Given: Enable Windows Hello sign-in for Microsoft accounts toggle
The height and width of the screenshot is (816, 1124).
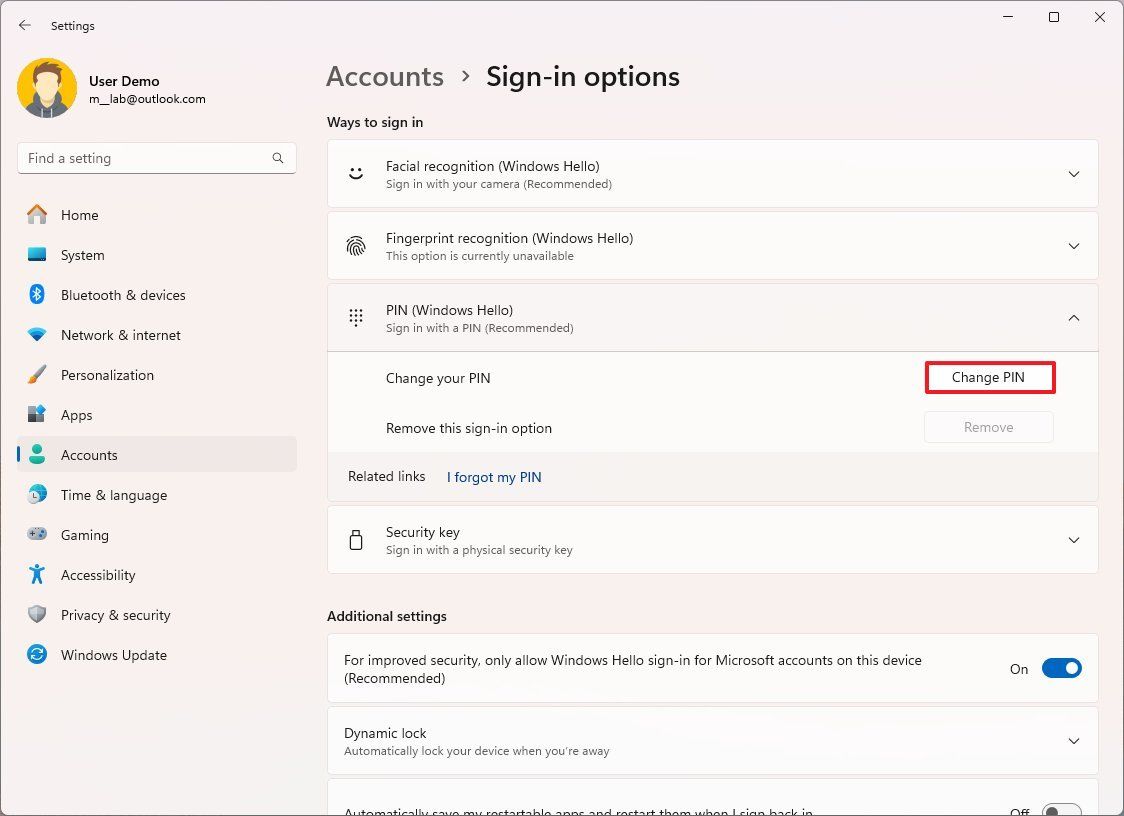Looking at the screenshot, I should coord(1062,668).
